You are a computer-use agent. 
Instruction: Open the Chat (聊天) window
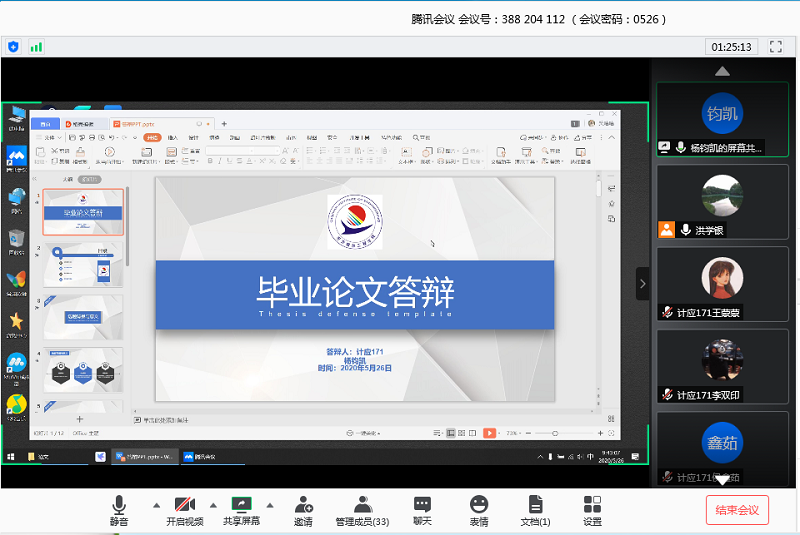[422, 510]
